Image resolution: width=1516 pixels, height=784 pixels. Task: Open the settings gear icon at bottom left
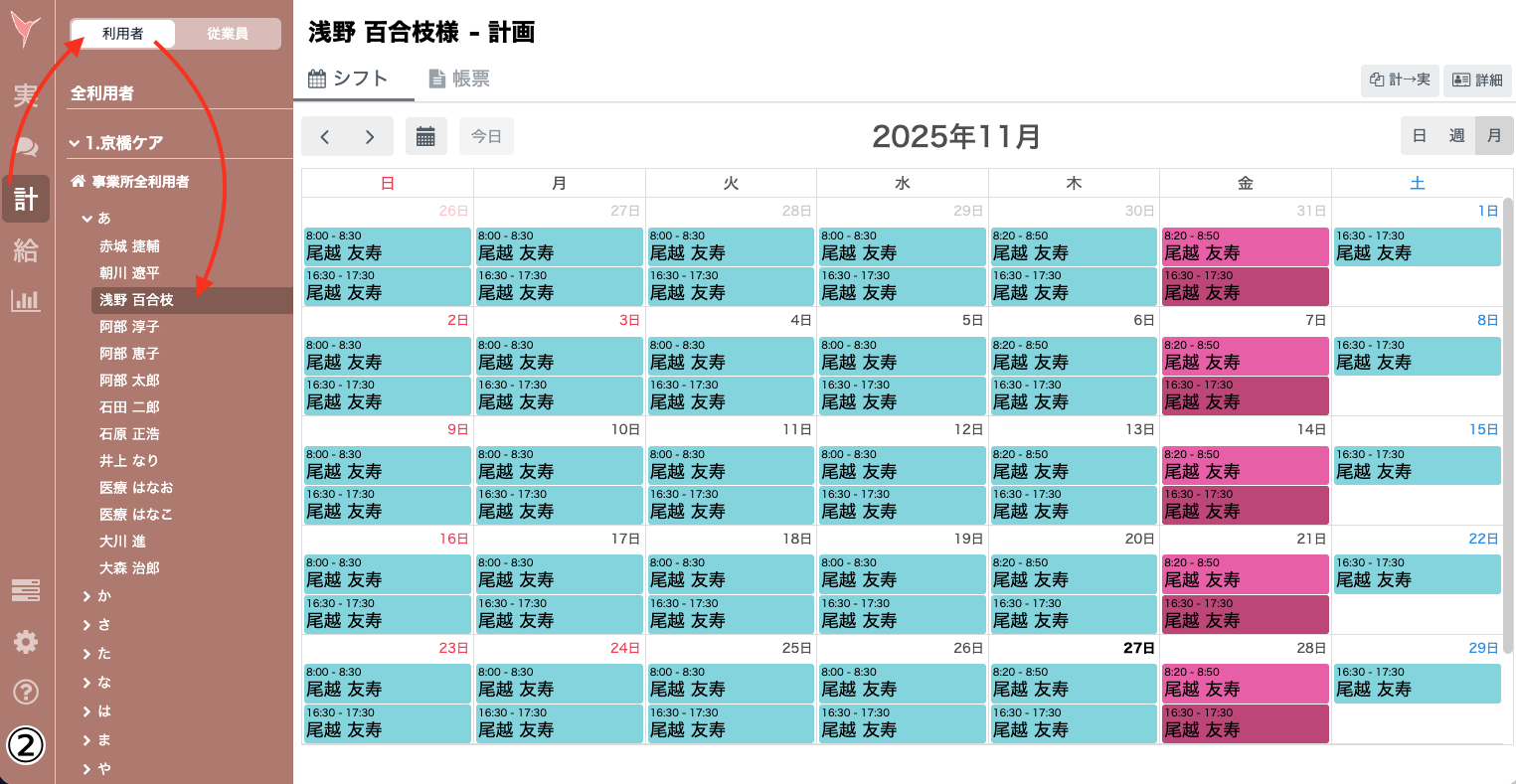click(x=25, y=642)
